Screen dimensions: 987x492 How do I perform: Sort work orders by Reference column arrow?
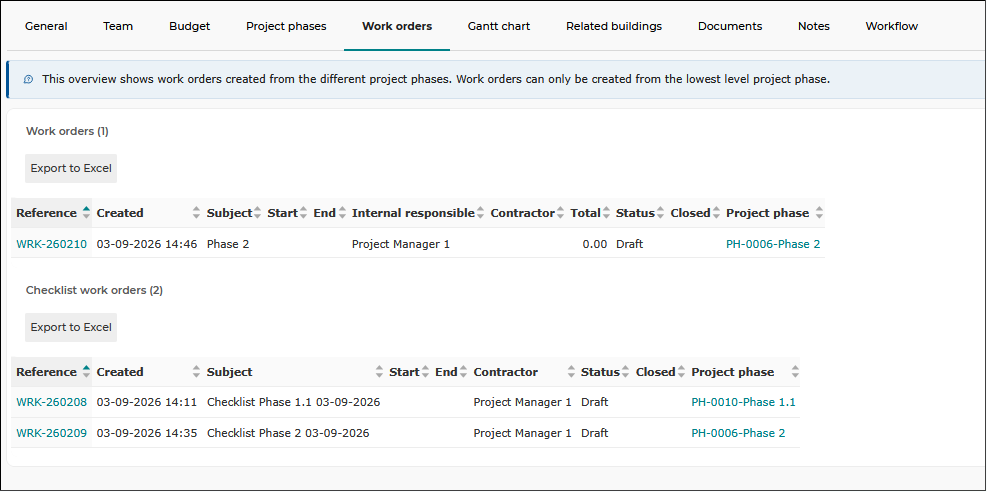click(x=86, y=213)
